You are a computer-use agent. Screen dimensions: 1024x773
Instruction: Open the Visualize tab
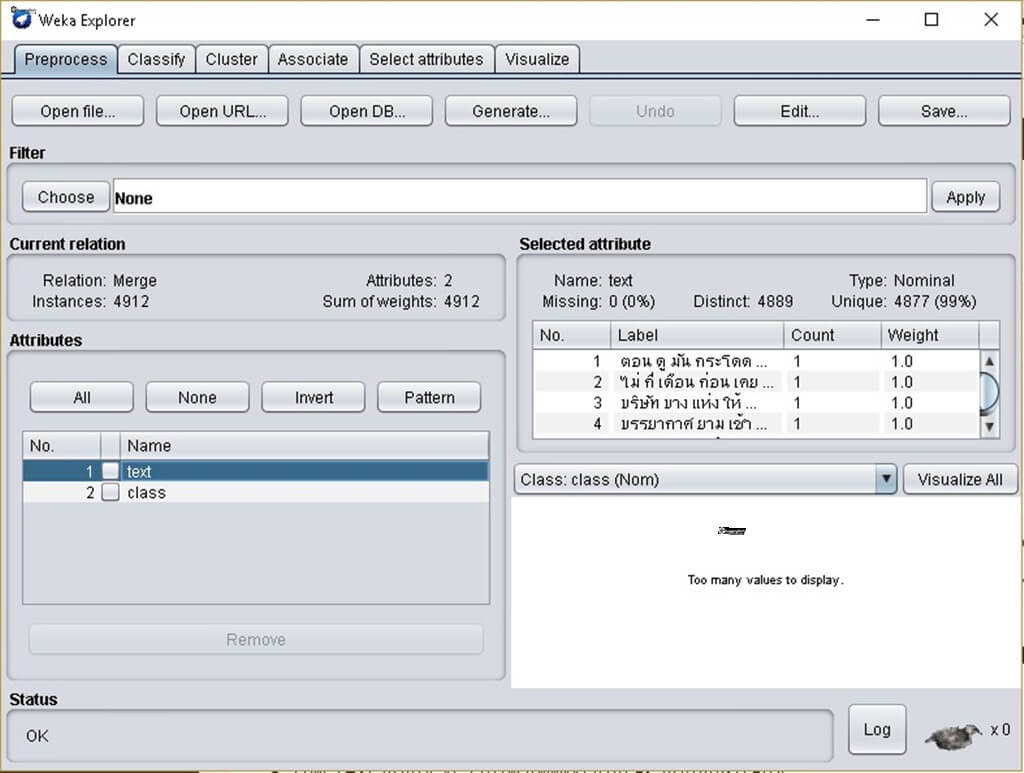537,59
